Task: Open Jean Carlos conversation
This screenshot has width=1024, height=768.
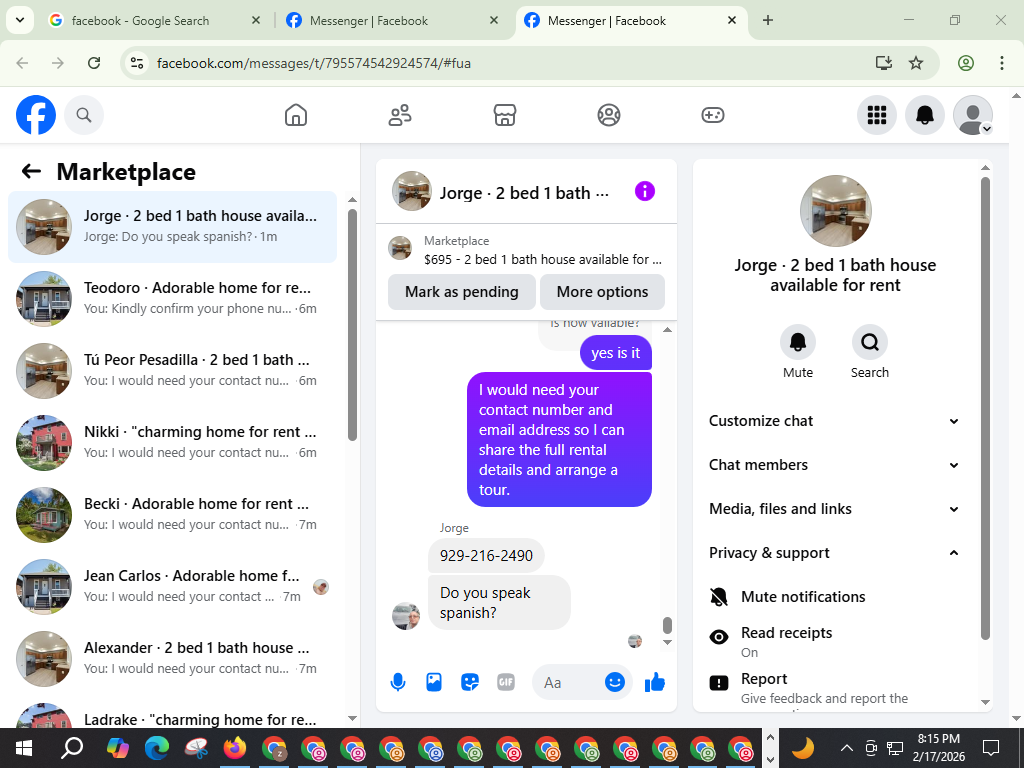Action: point(172,586)
